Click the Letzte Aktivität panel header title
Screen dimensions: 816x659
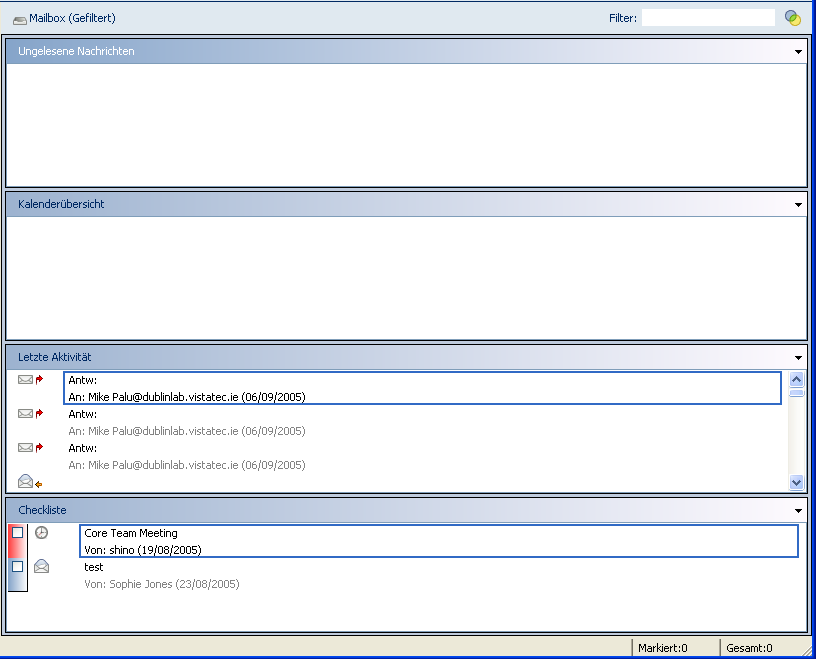click(55, 357)
